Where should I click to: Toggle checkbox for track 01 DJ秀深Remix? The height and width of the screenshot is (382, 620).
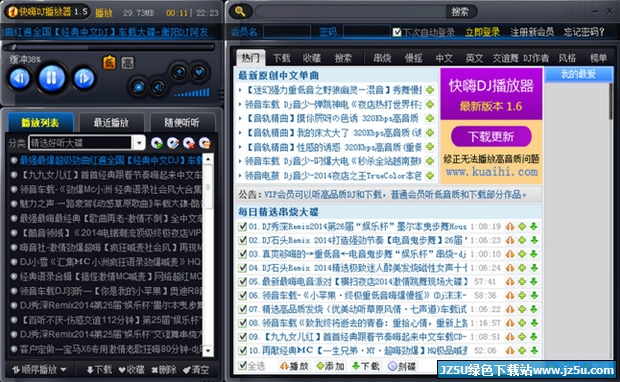click(x=242, y=227)
